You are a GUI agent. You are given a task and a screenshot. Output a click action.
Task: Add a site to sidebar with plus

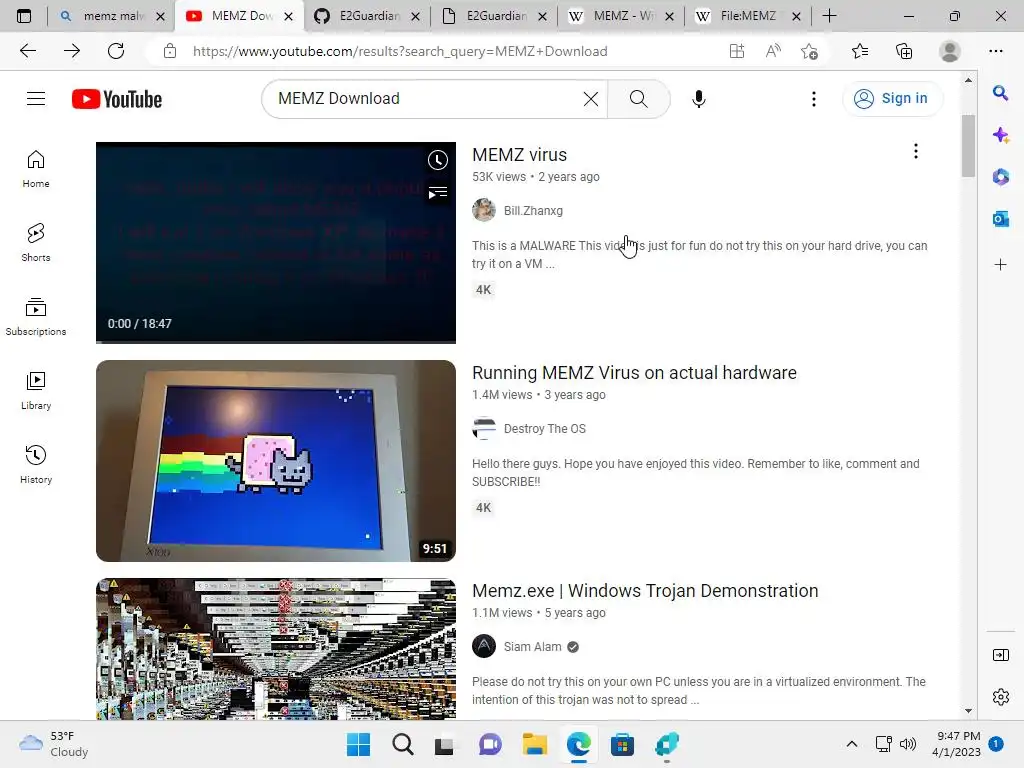[1000, 264]
